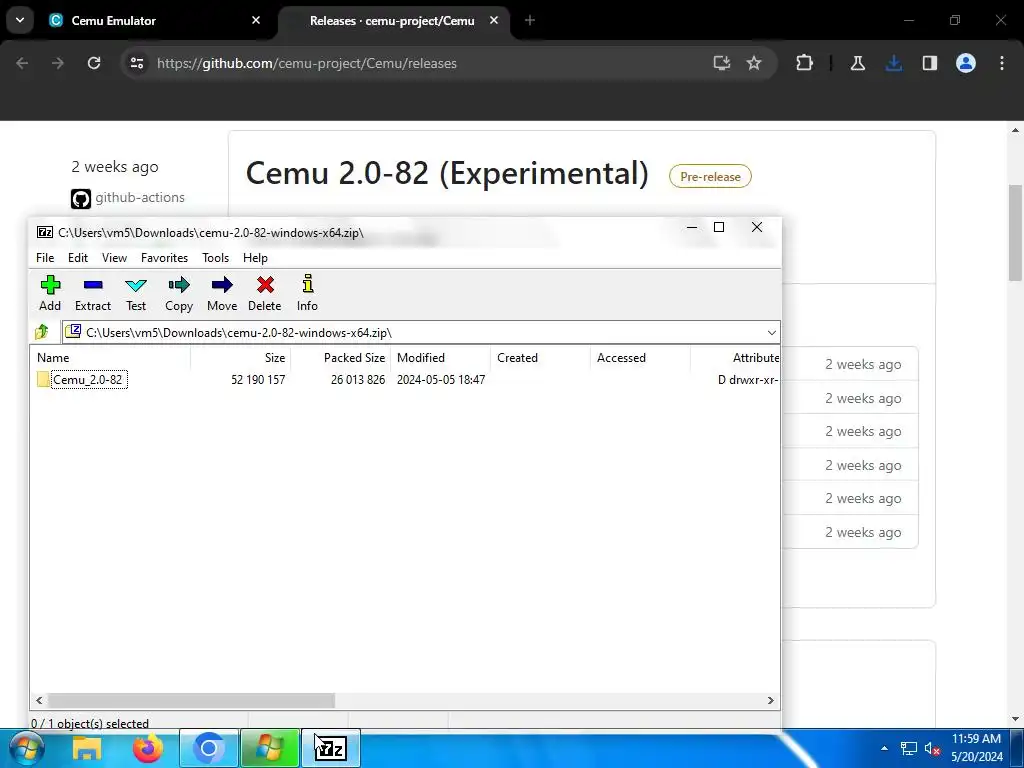Reload the GitHub releases page
1024x768 pixels.
tap(94, 63)
